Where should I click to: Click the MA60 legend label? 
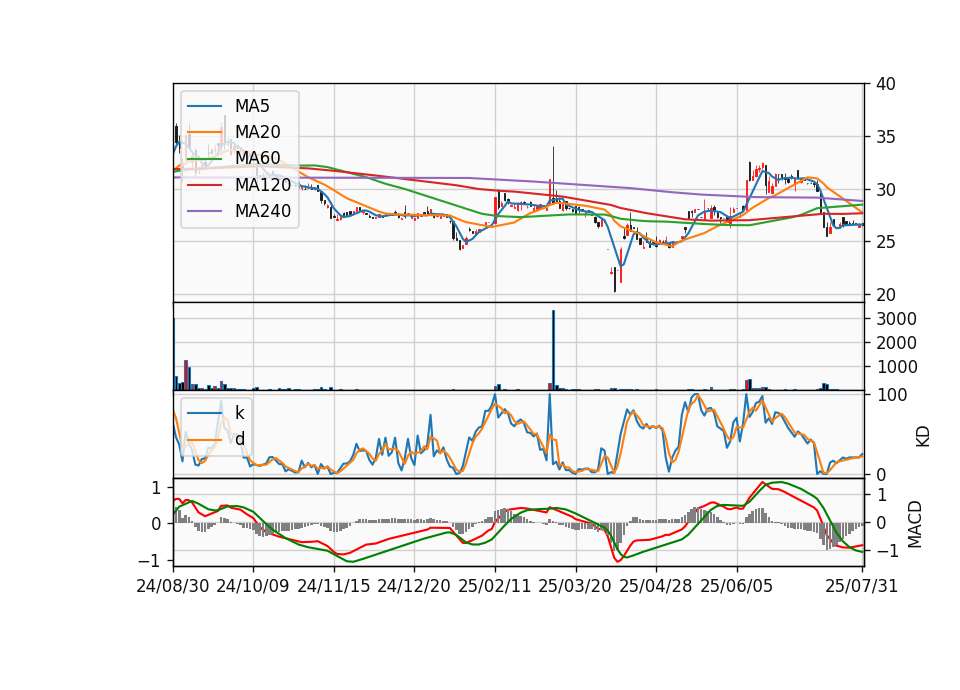coord(257,158)
